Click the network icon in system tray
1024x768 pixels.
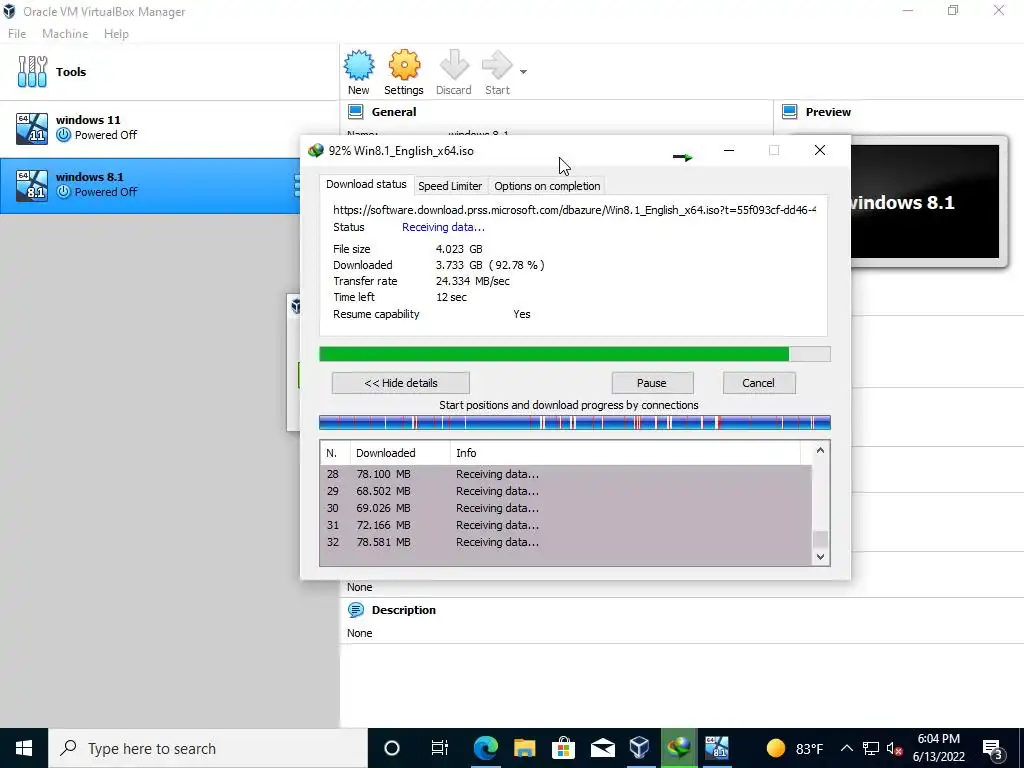tap(871, 748)
